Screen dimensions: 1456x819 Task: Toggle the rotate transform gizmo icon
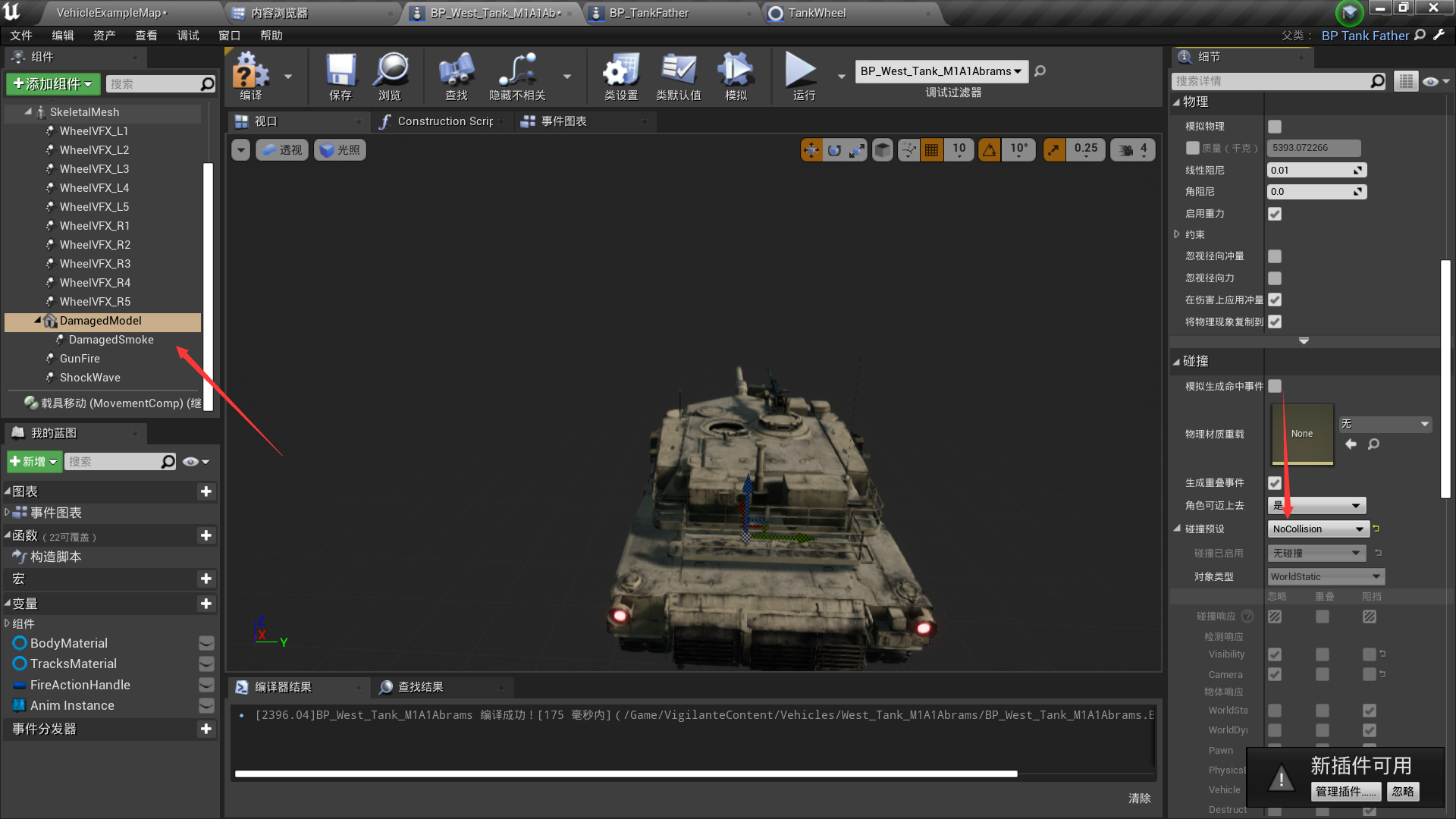click(x=834, y=150)
